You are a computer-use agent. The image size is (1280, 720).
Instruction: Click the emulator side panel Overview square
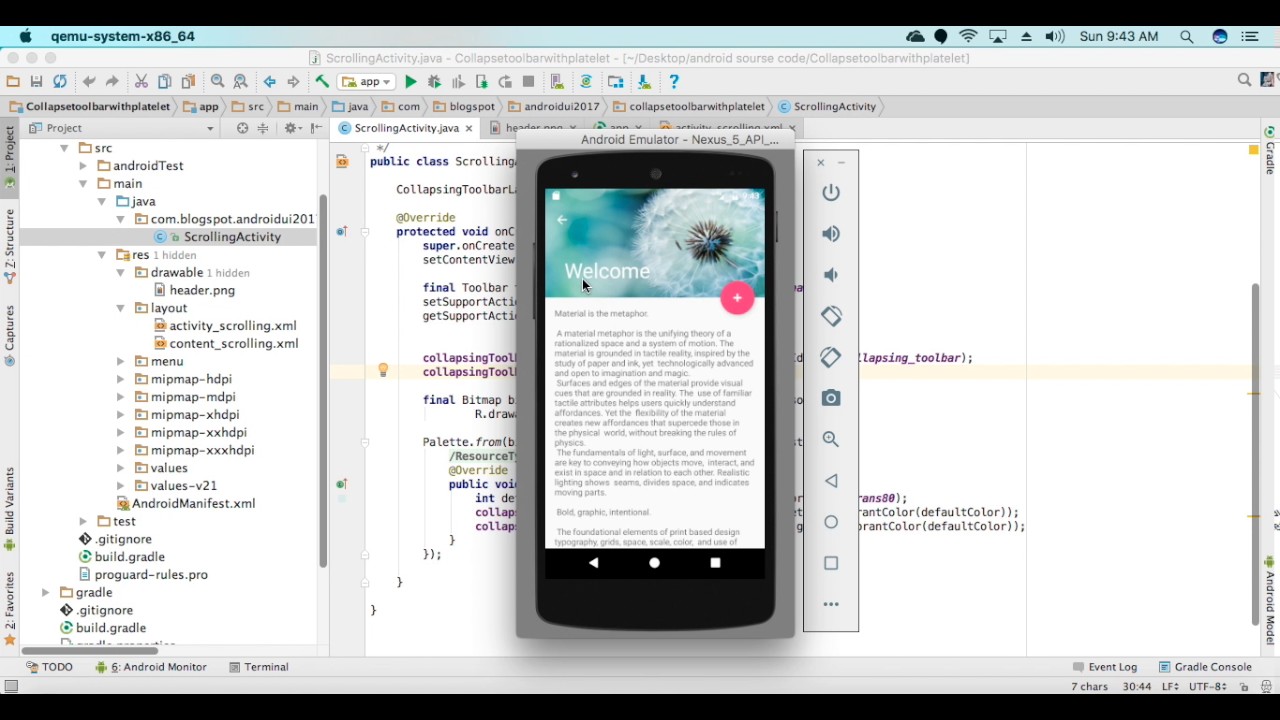pos(831,563)
